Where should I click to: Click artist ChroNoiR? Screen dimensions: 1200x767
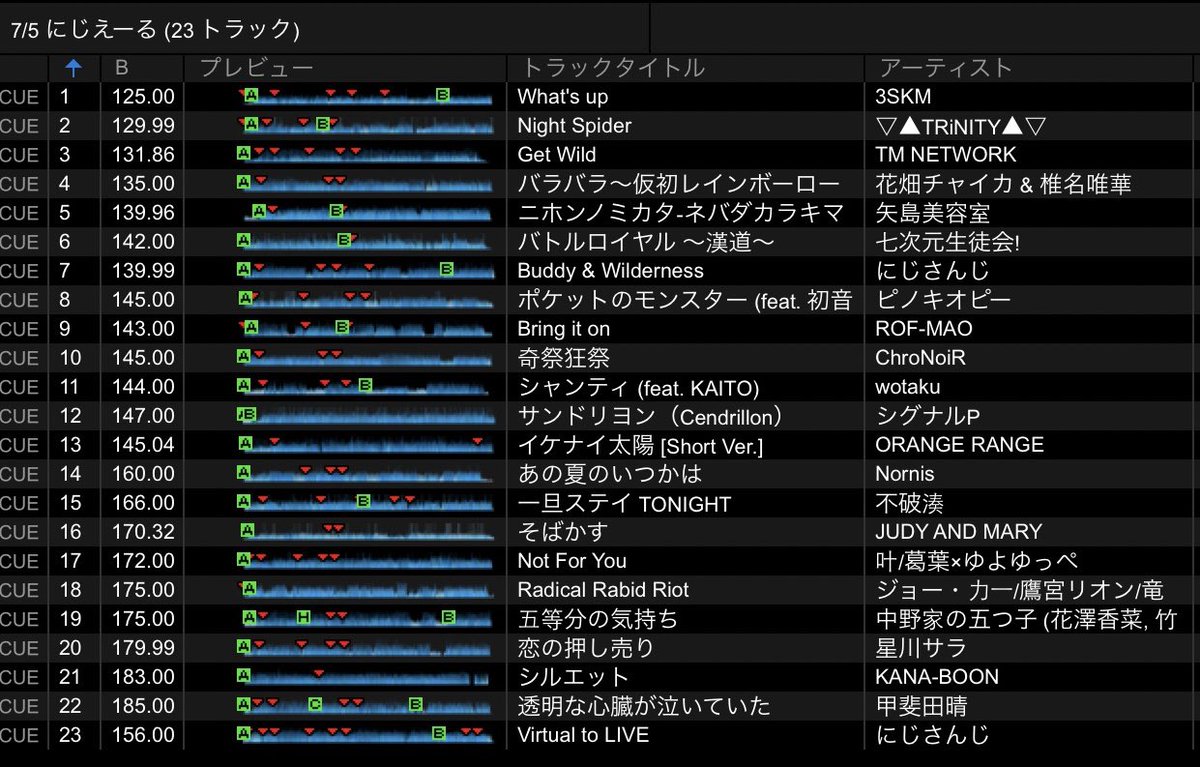click(x=921, y=358)
